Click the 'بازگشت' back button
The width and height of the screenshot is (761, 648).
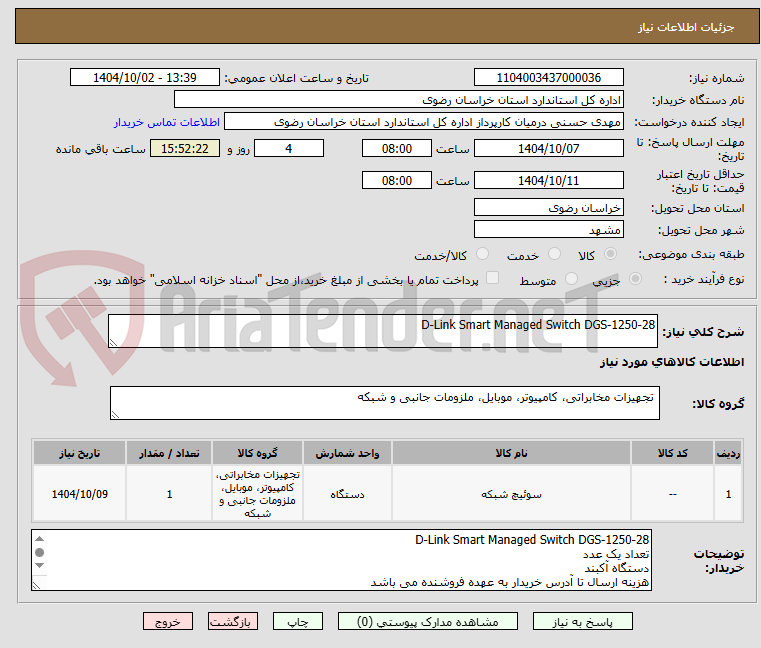233,621
